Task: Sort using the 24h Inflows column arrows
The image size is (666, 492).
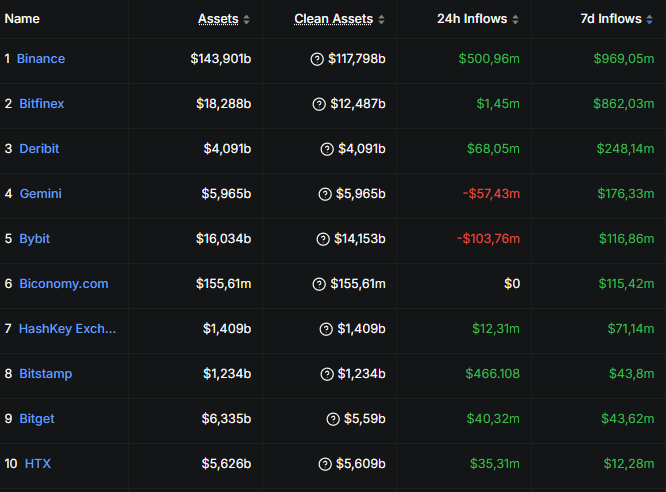Action: point(515,20)
